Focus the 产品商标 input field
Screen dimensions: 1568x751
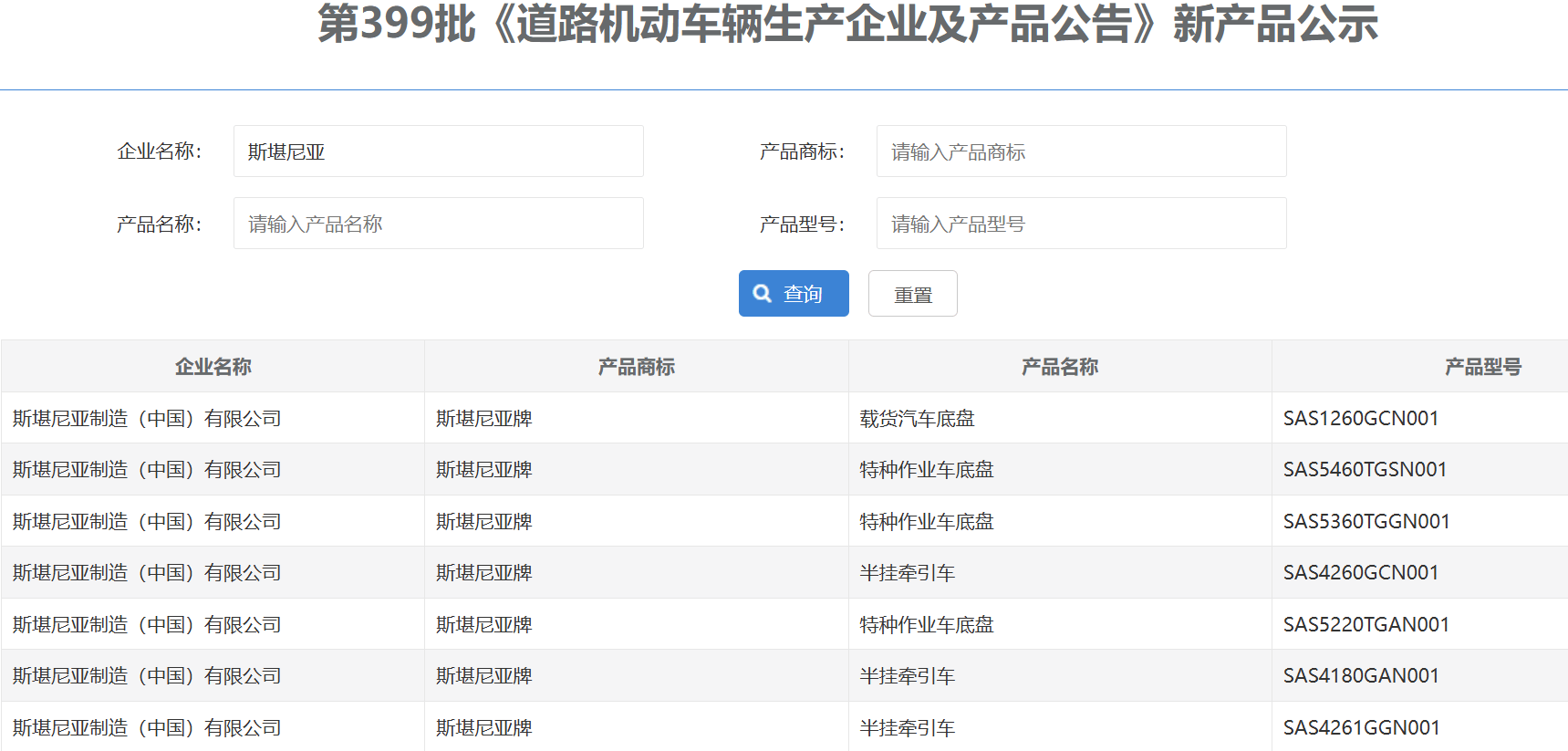click(1082, 151)
